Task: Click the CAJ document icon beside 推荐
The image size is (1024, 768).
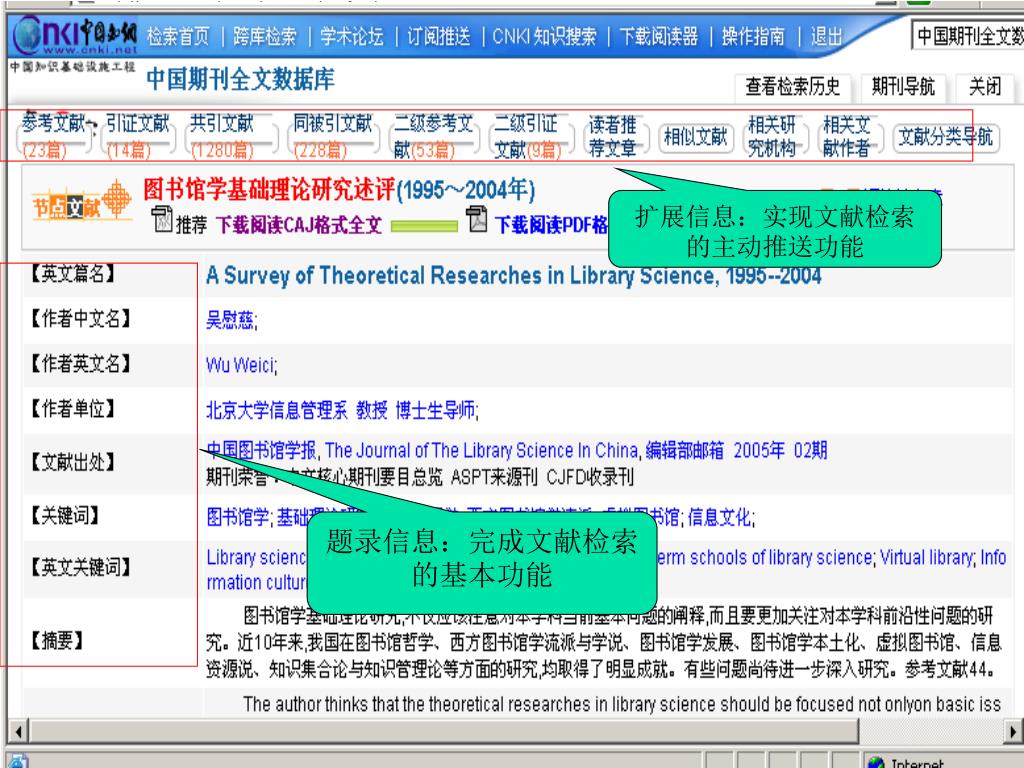Action: point(162,219)
